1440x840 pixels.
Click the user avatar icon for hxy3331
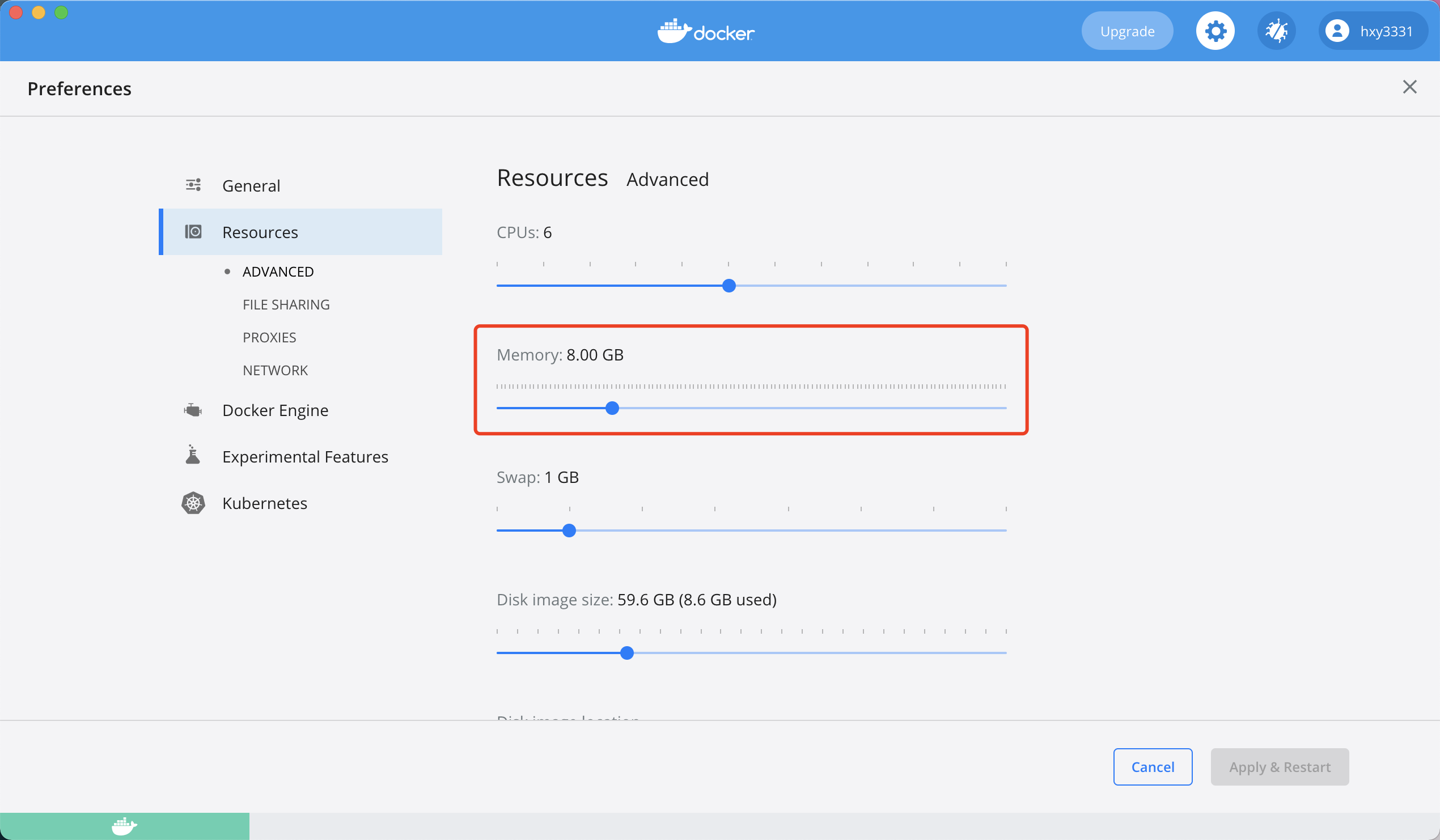click(x=1337, y=31)
